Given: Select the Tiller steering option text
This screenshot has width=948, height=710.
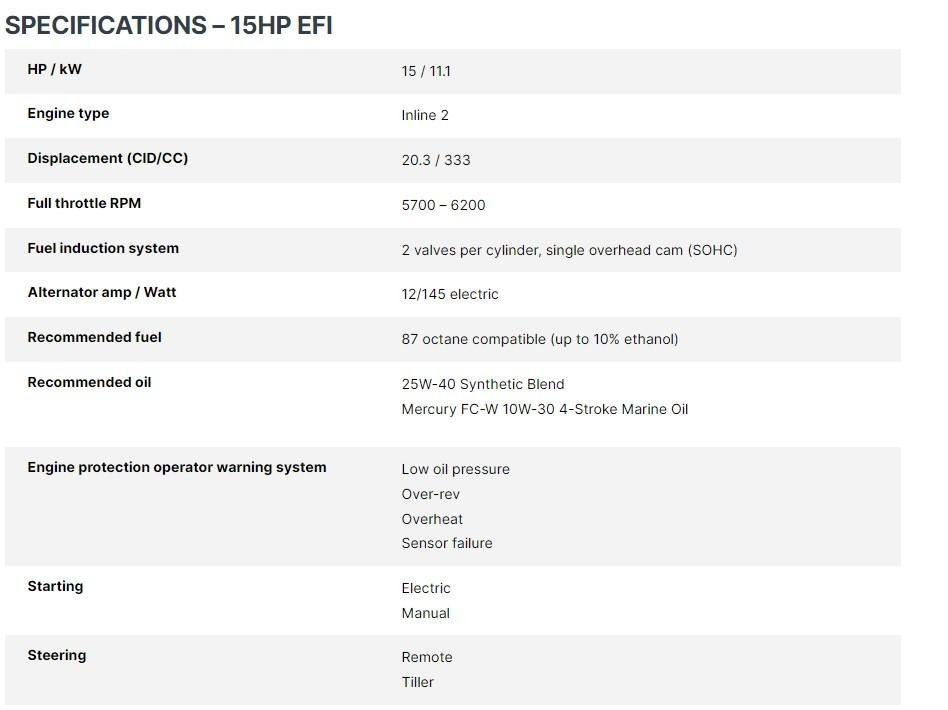Looking at the screenshot, I should pos(418,682).
